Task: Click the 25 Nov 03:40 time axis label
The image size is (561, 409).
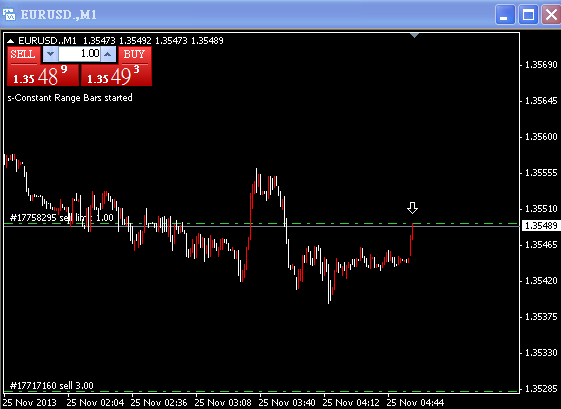Action: point(287,403)
